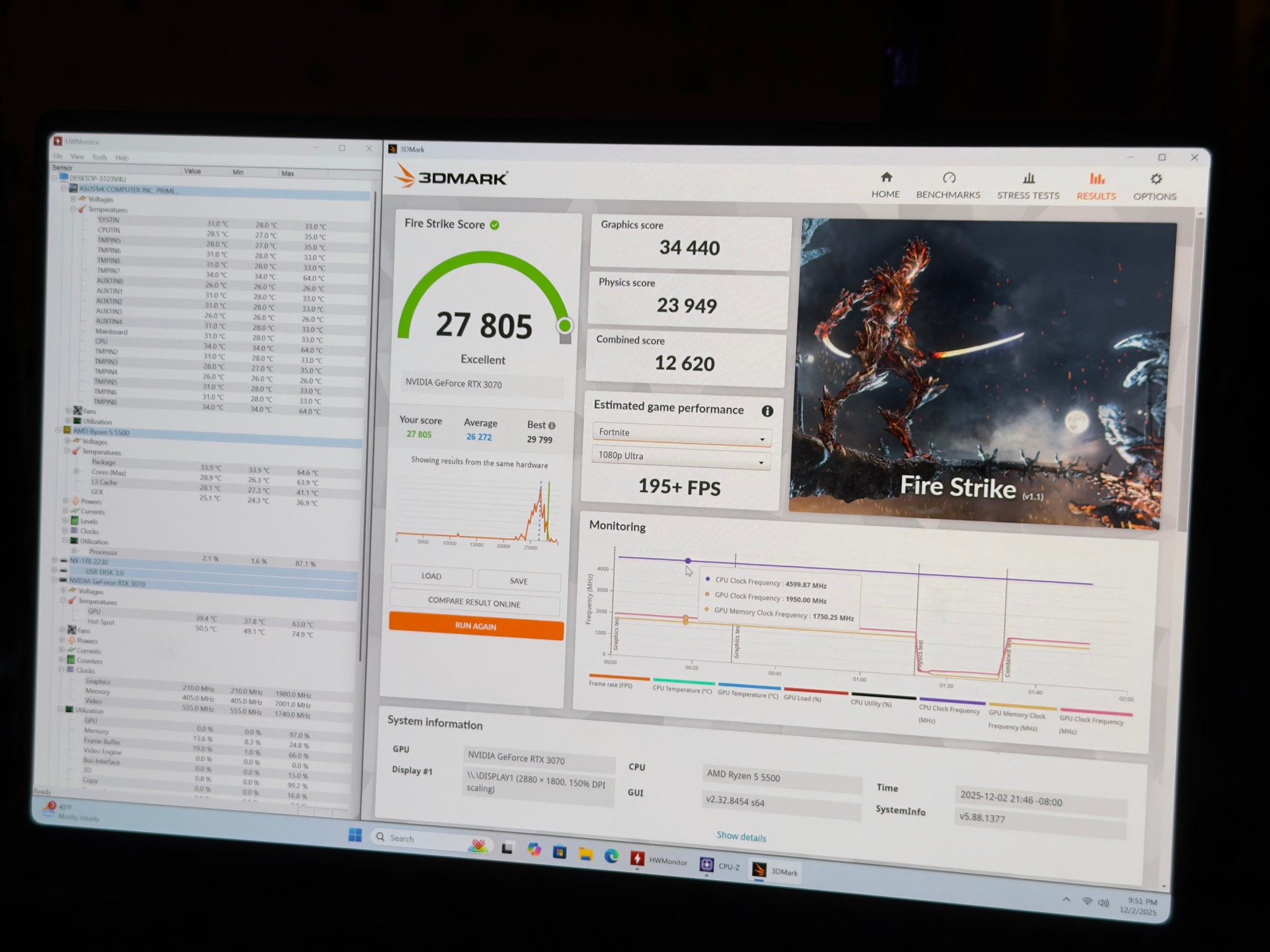Open the HOME tab in 3DMark
This screenshot has width=1270, height=952.
click(886, 185)
